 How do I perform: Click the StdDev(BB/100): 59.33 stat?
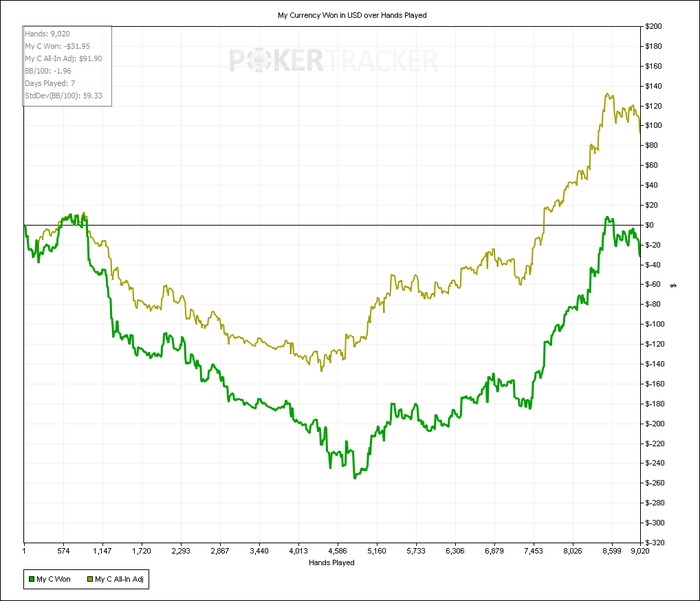pyautogui.click(x=63, y=96)
